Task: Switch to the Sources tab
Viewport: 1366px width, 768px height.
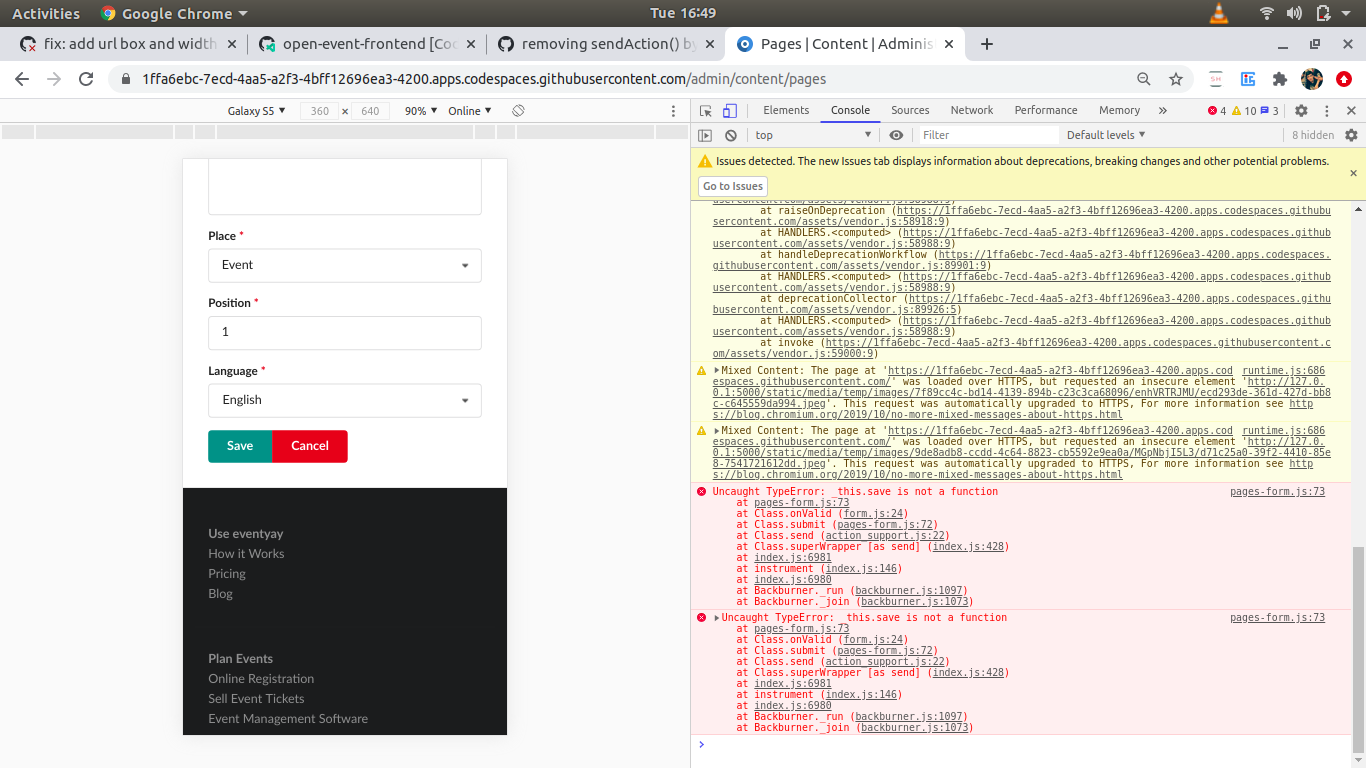Action: pos(910,110)
